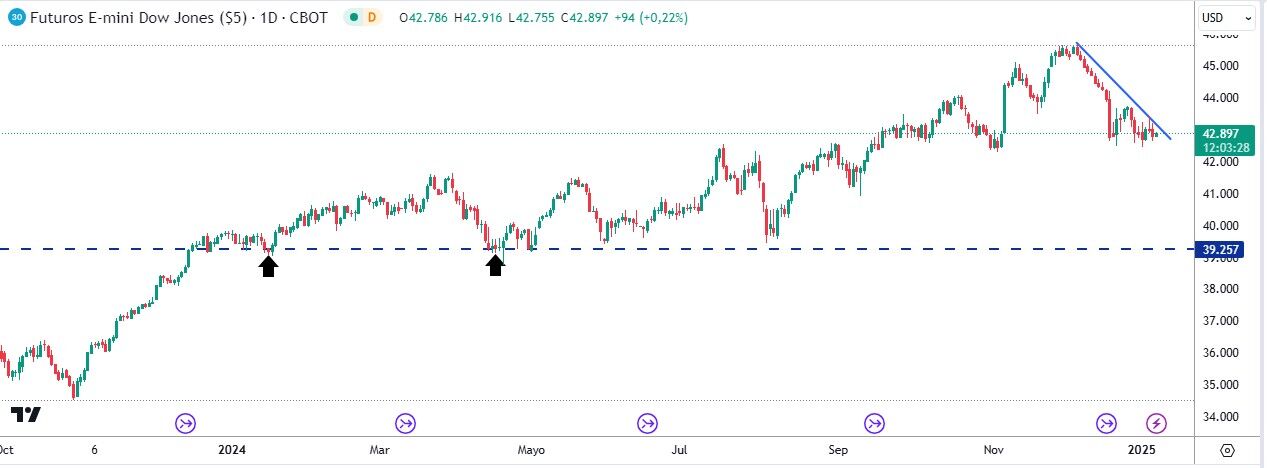Click the contract rollover icon nearest Mar
1267x468 pixels.
tap(405, 423)
